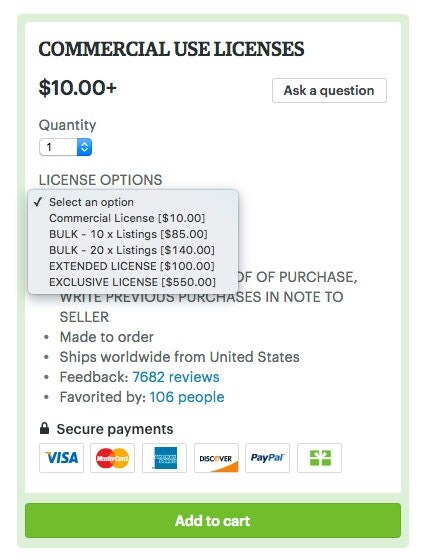Click the $10.00+ price text
This screenshot has width=424, height=559.
[x=78, y=88]
